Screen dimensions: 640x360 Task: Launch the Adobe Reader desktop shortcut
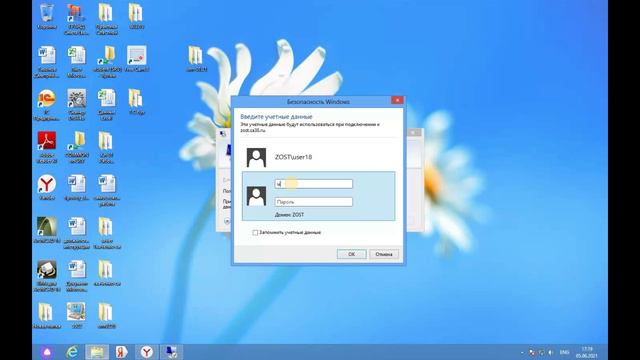click(47, 147)
